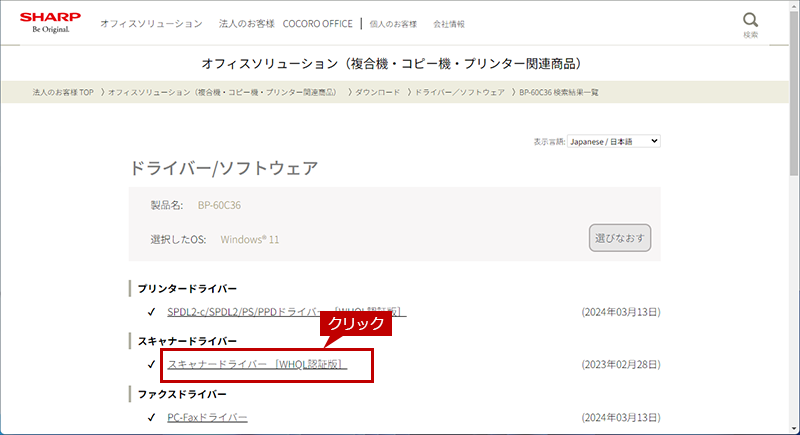Viewport: 800px width, 435px height.
Task: Follow breadcrumb オフィスソリューション（複合機・コピー機・プリンター関連商品）
Action: tap(222, 92)
